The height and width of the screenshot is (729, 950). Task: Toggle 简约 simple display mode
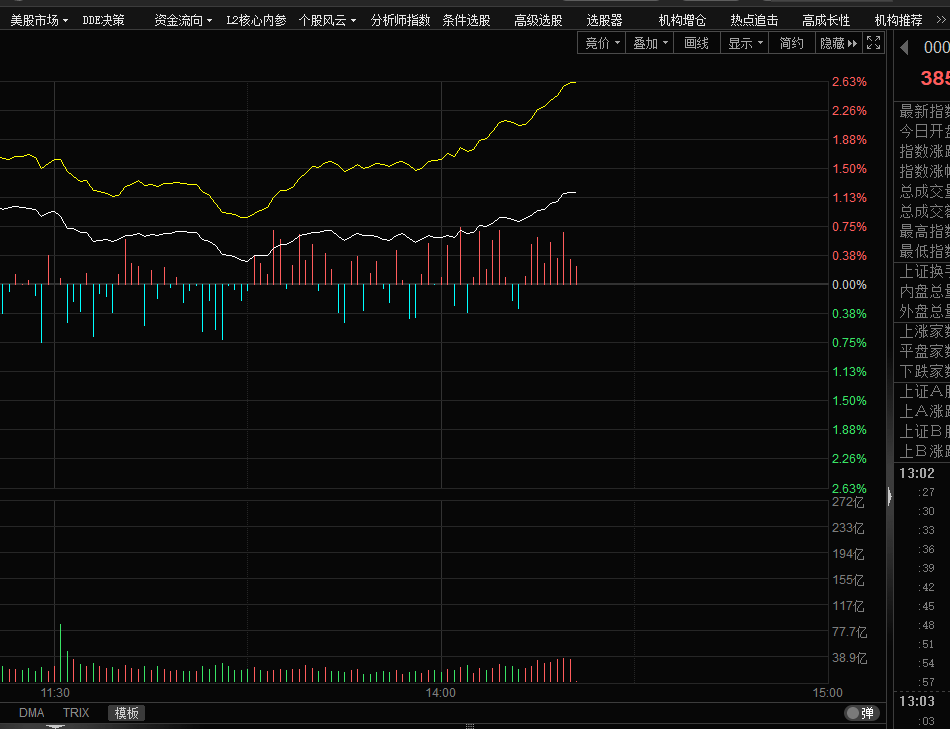pyautogui.click(x=791, y=43)
